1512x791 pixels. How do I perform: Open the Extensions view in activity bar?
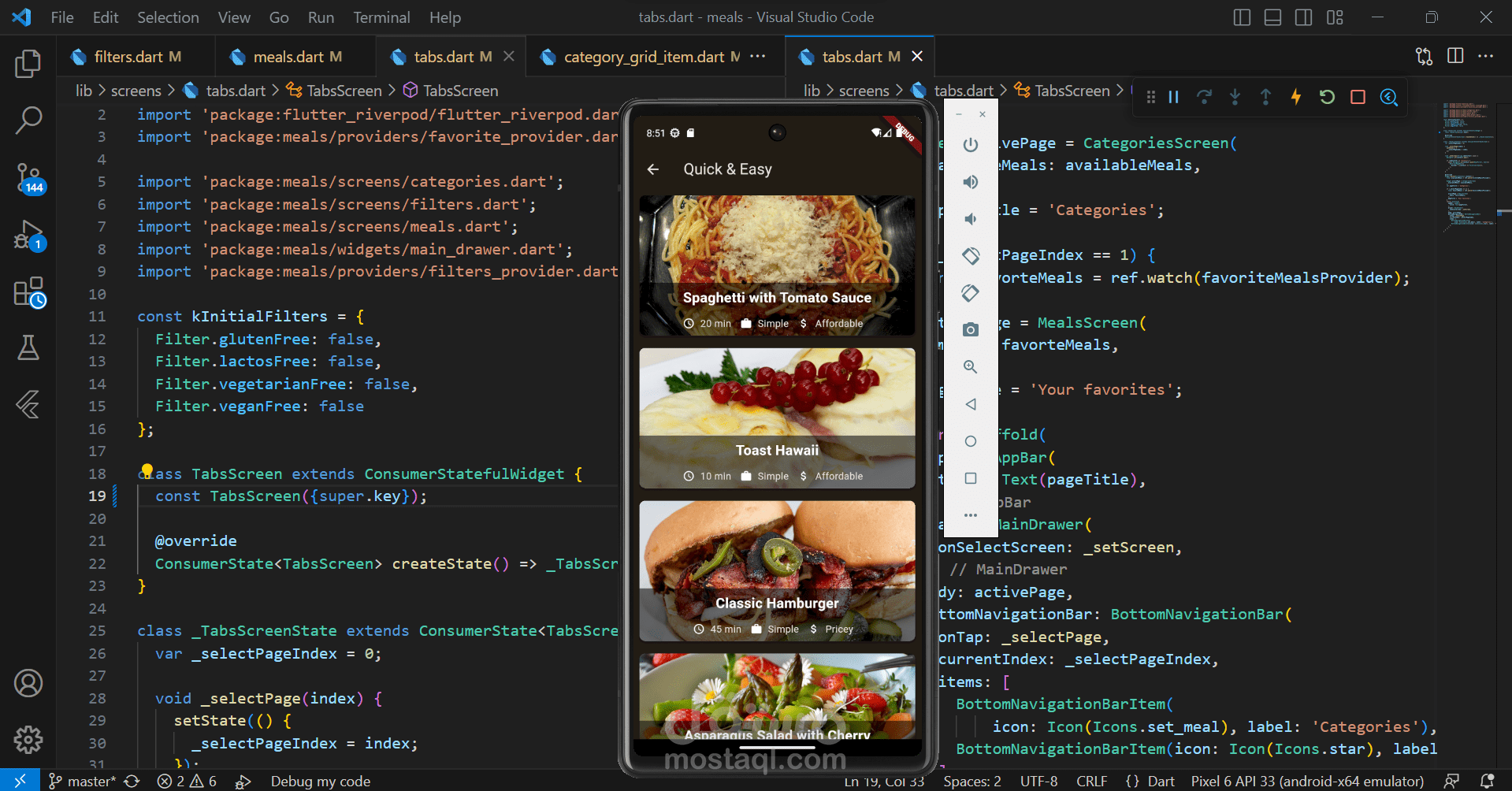pyautogui.click(x=30, y=292)
